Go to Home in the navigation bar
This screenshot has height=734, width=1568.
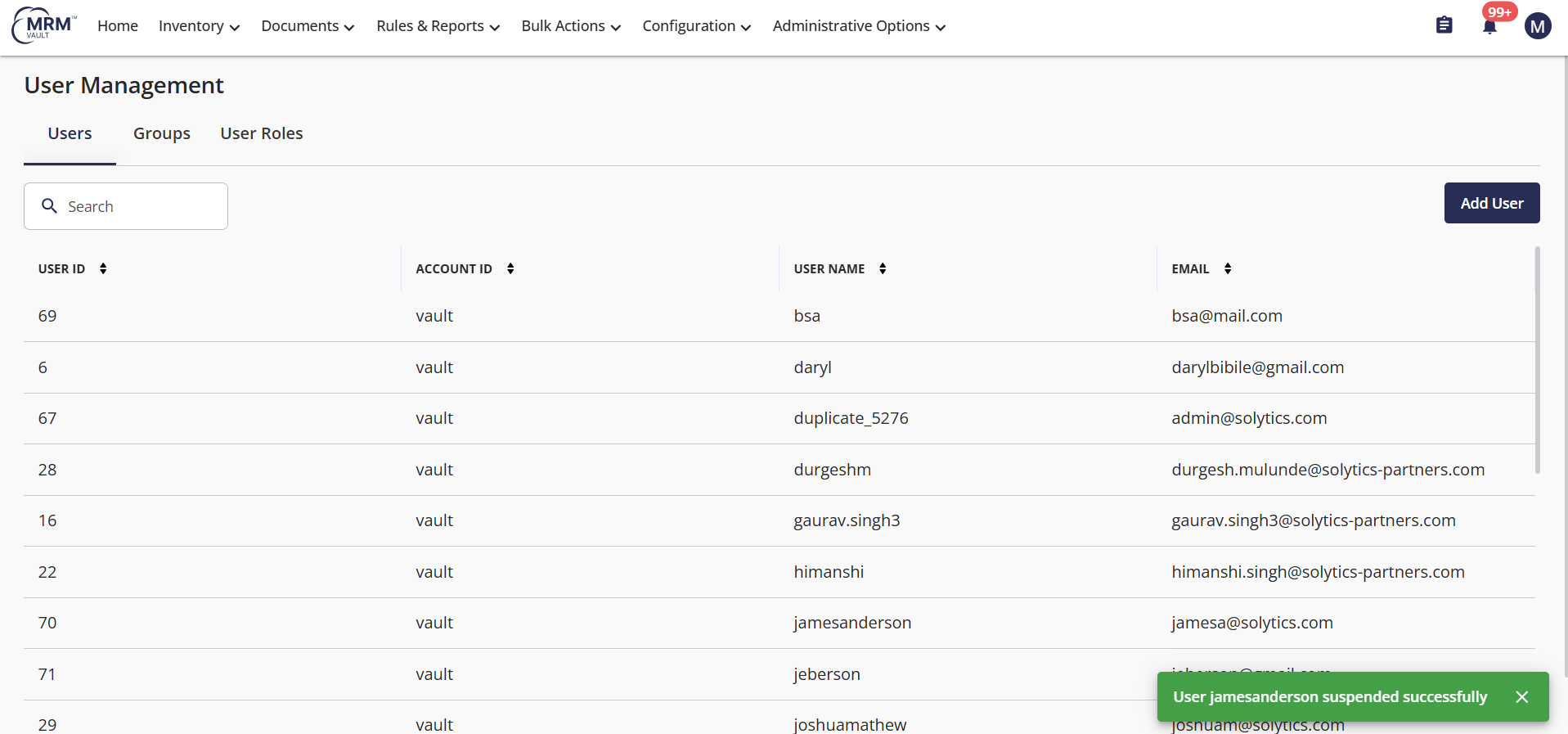pyautogui.click(x=118, y=26)
